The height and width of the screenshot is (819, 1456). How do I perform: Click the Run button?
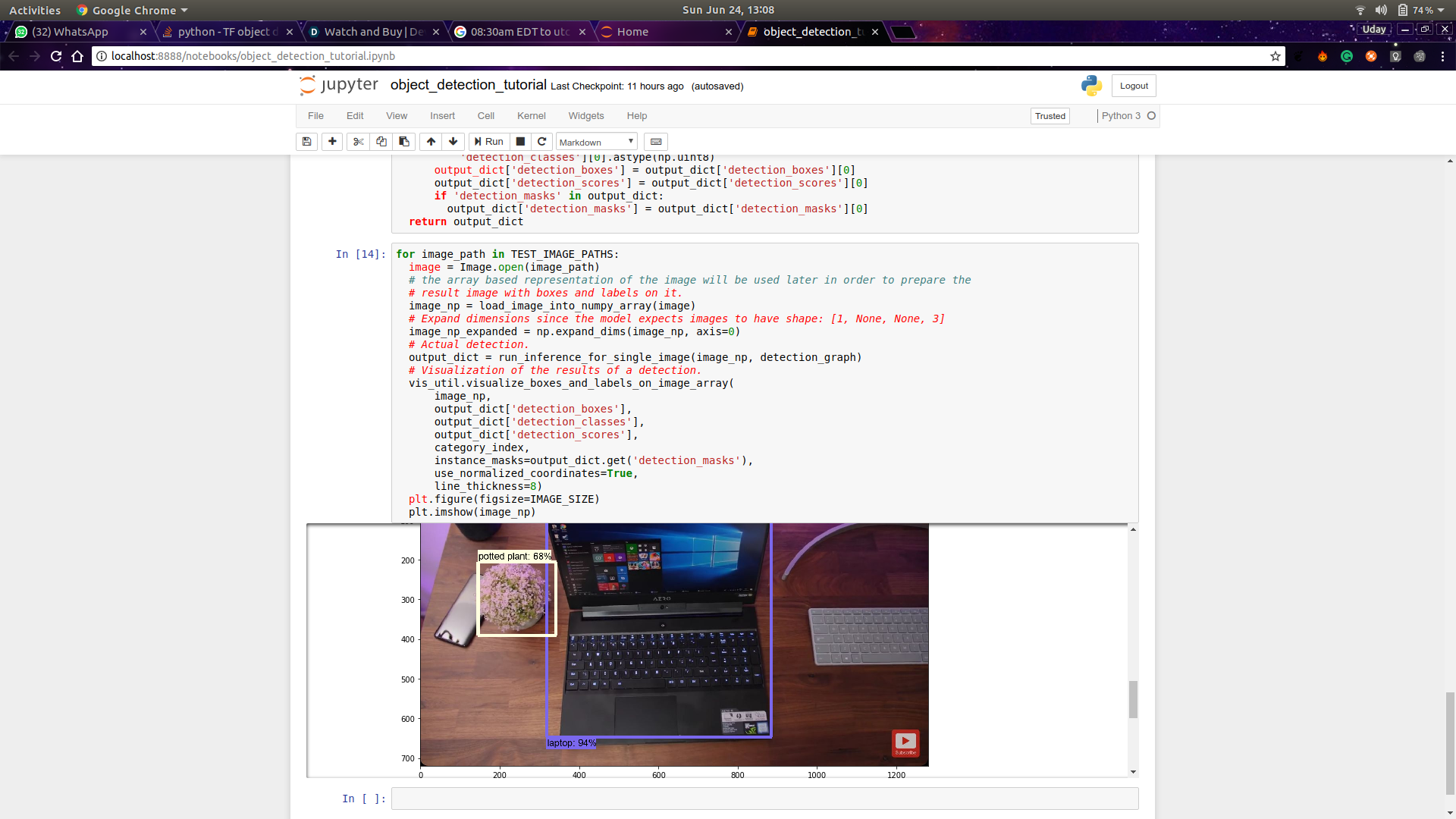point(489,142)
